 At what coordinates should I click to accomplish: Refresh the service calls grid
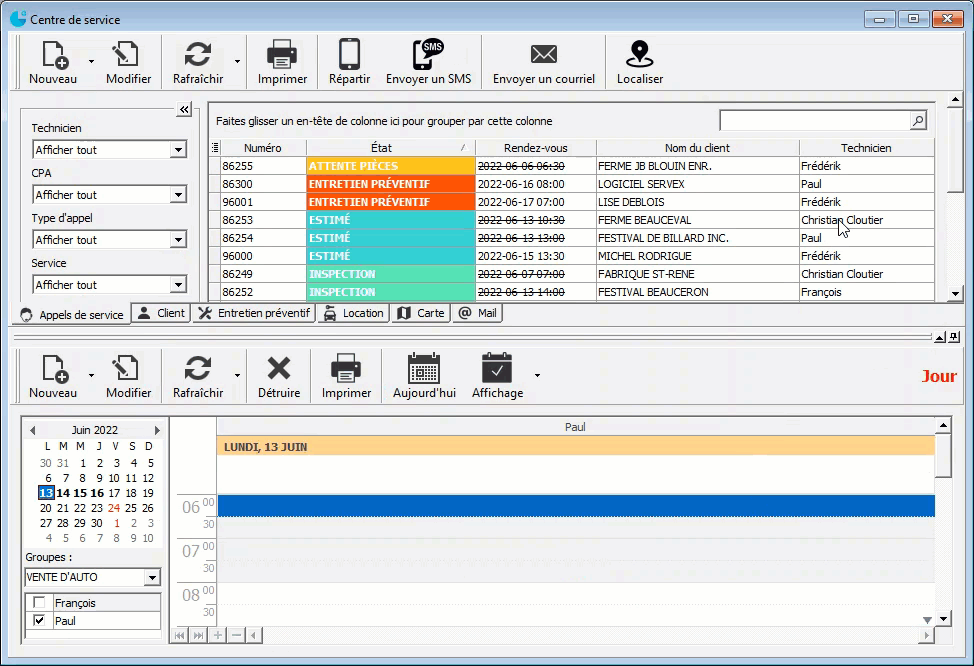pos(198,55)
